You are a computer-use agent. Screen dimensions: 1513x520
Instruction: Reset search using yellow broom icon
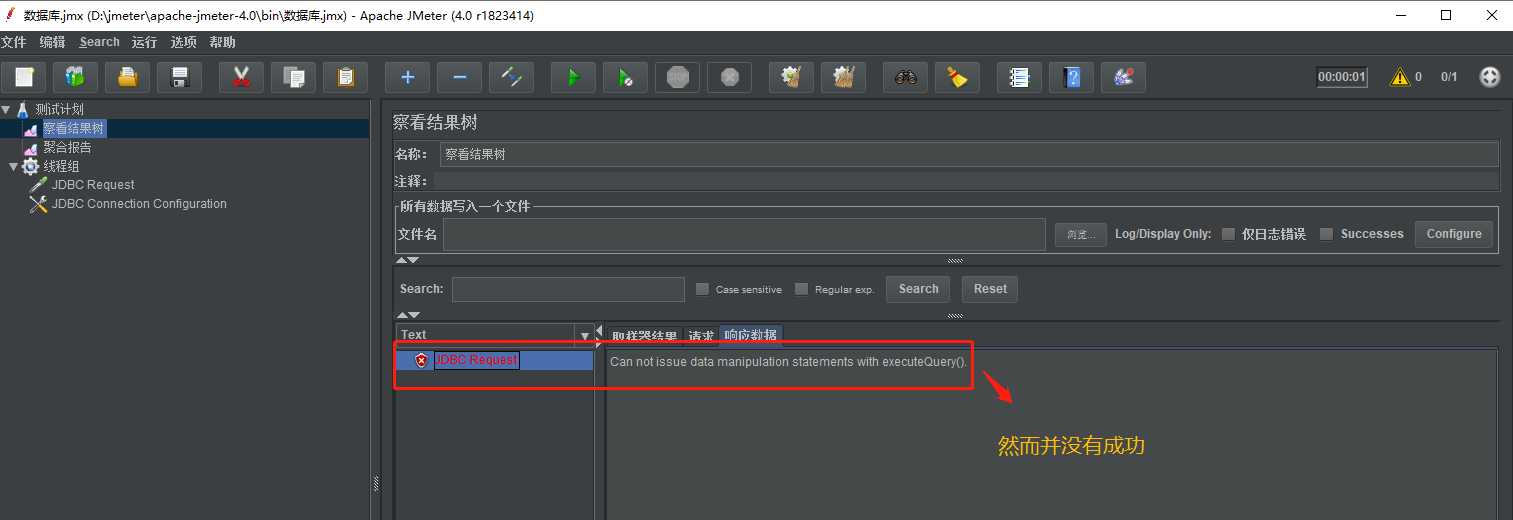pos(957,77)
